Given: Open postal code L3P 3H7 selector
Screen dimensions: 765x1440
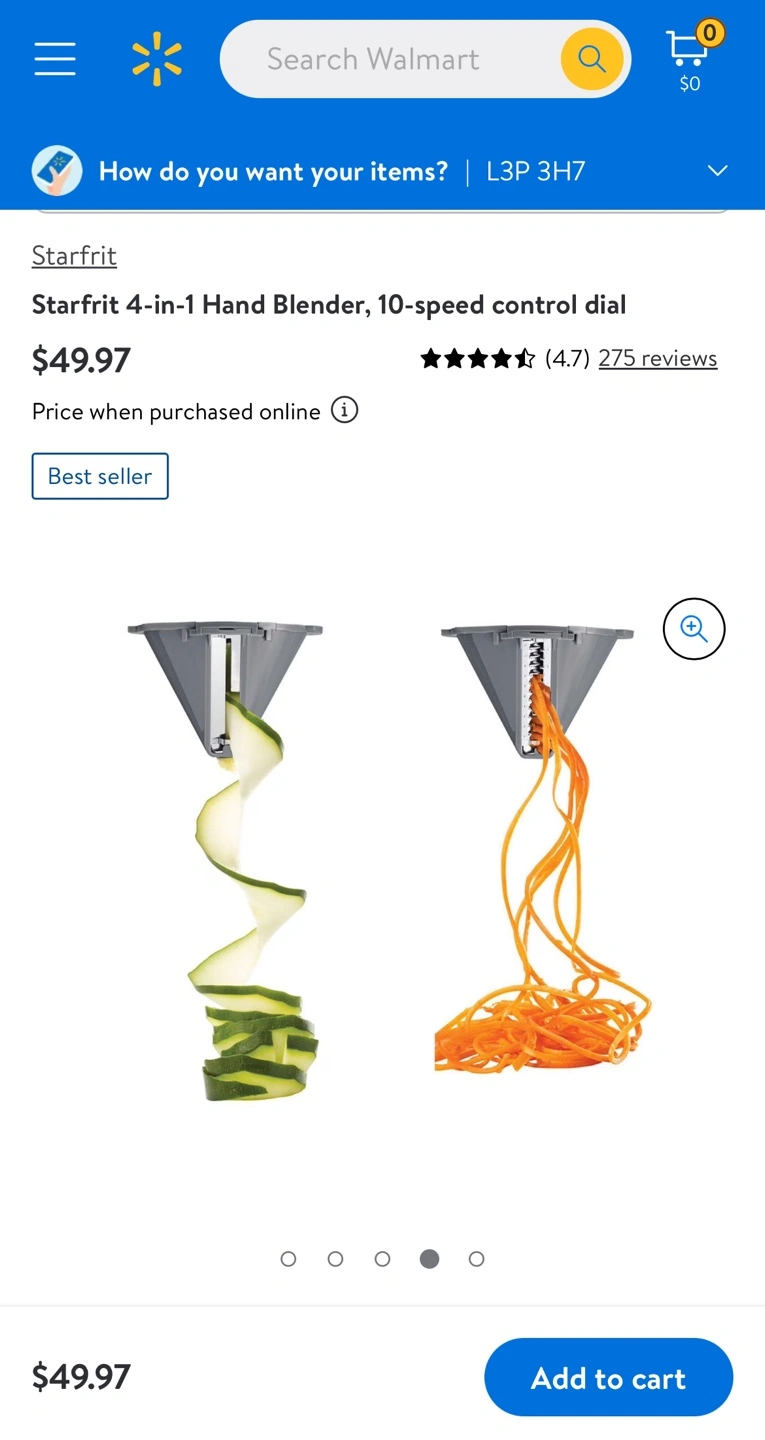Looking at the screenshot, I should coord(536,171).
